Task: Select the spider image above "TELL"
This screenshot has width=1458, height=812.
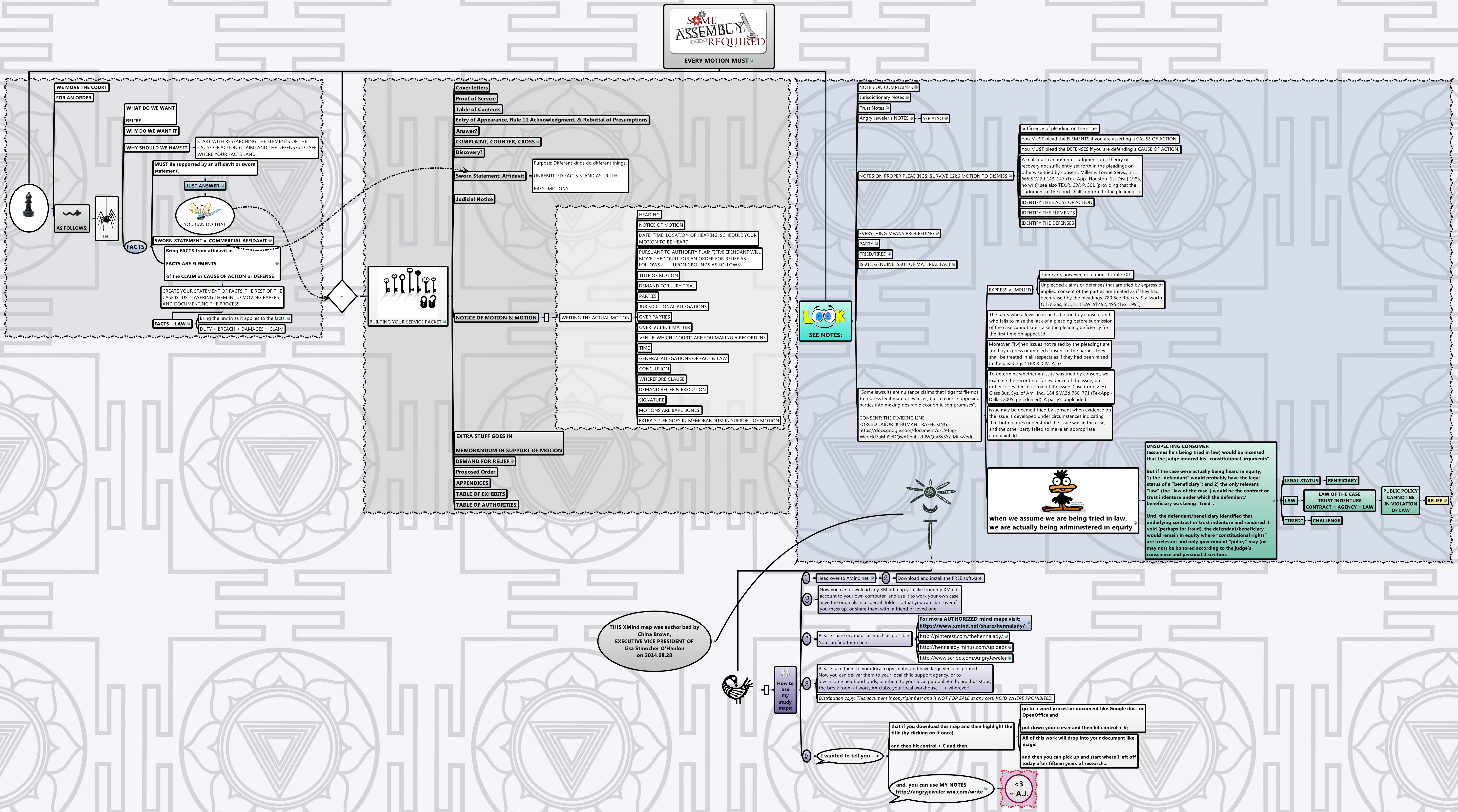Action: pos(107,219)
